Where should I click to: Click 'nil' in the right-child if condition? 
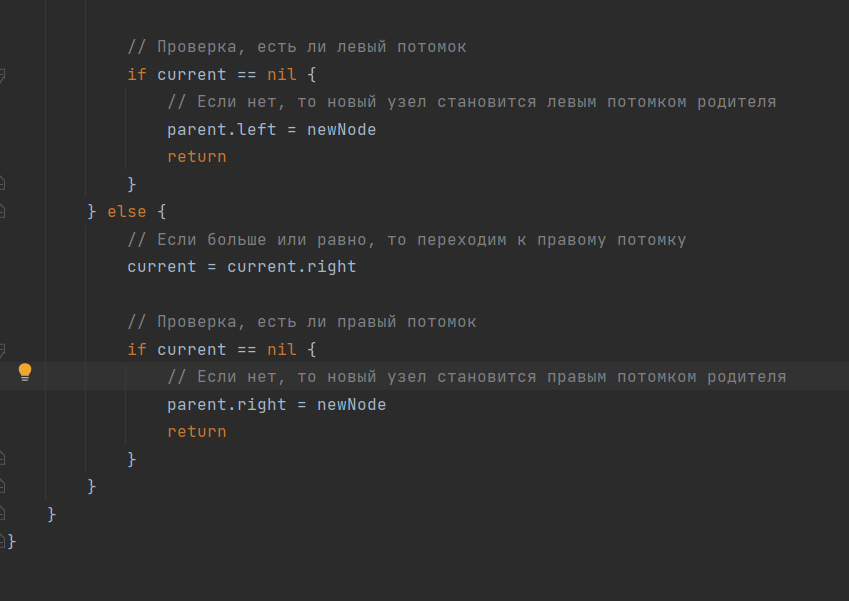[281, 350]
